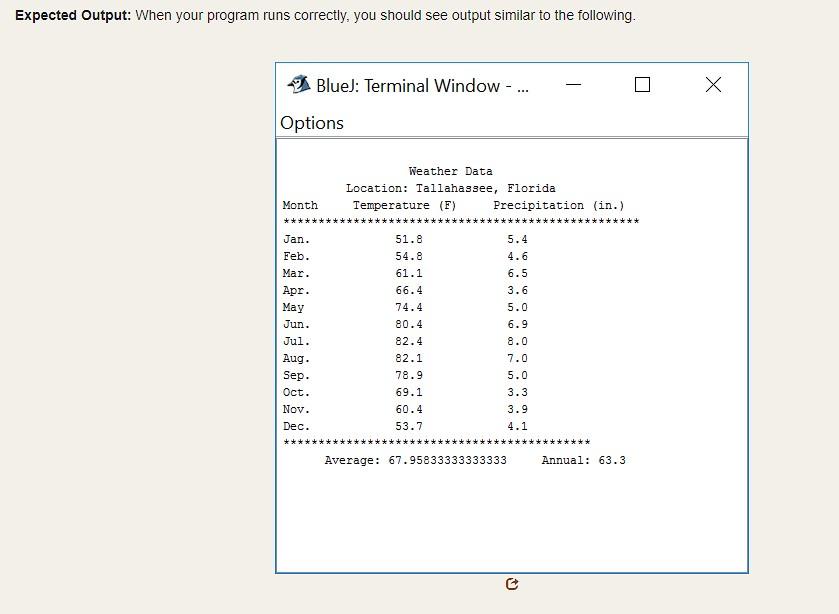Click the Terminal Window title text
The height and width of the screenshot is (614, 839).
click(420, 85)
